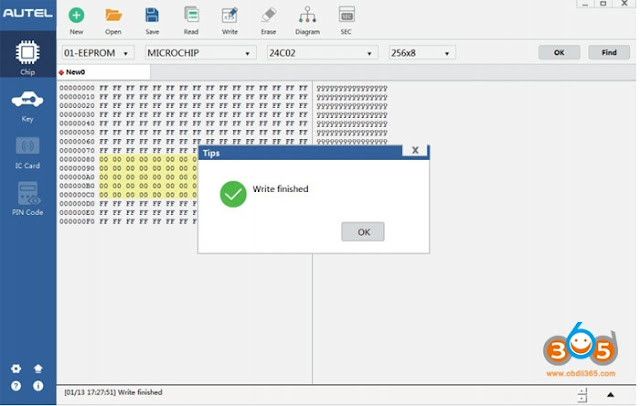
Task: Click the address 00000080 row label
Action: click(77, 159)
